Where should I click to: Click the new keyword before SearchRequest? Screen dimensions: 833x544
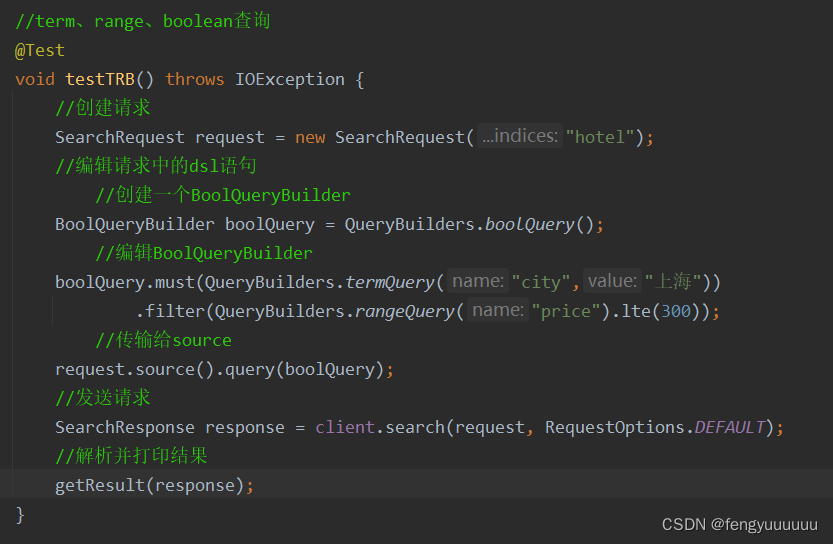point(310,137)
